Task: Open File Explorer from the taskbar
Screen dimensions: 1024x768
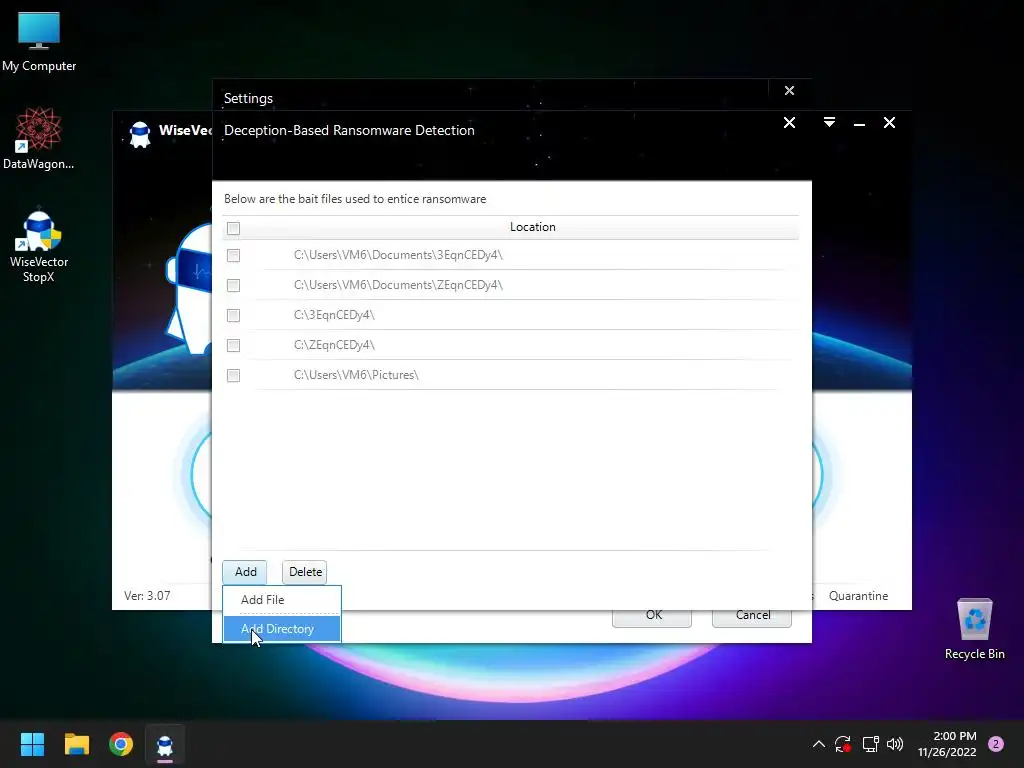Action: 76,744
